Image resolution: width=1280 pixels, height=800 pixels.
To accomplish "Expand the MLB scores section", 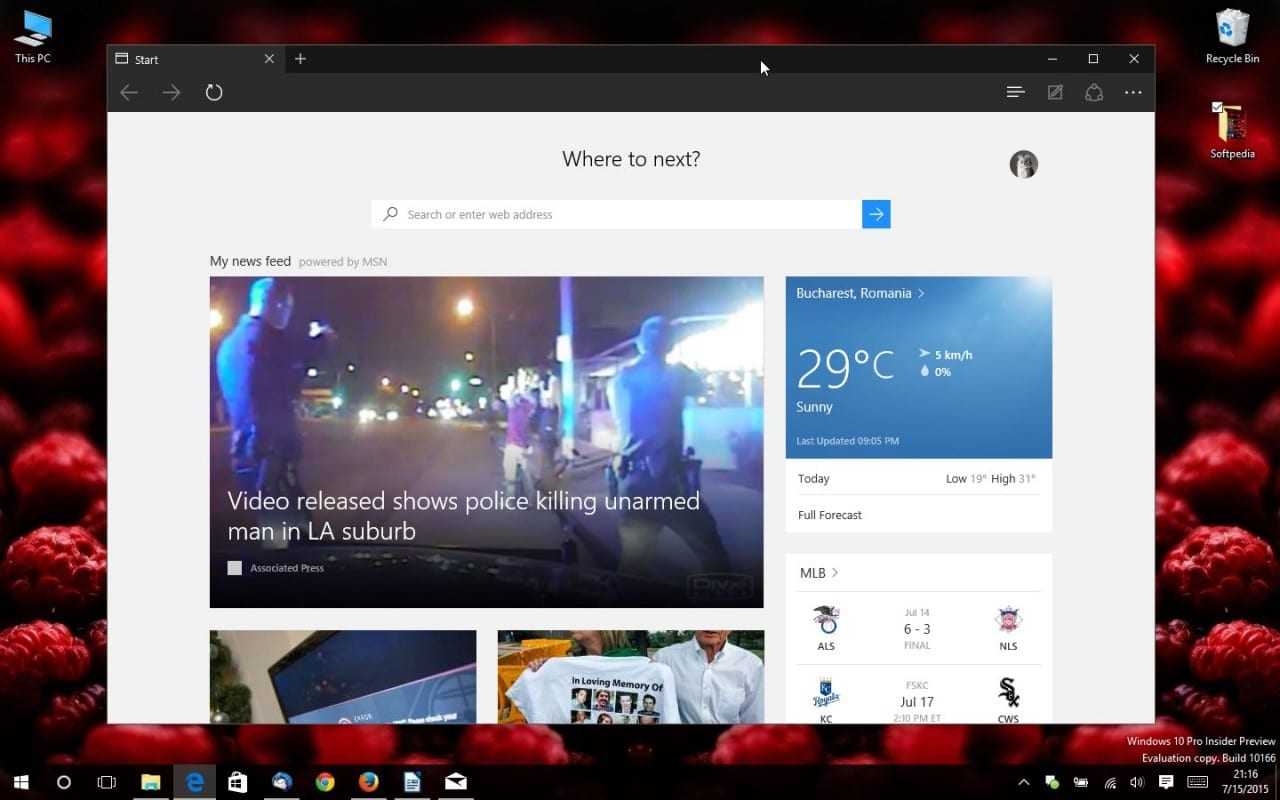I will (x=819, y=573).
